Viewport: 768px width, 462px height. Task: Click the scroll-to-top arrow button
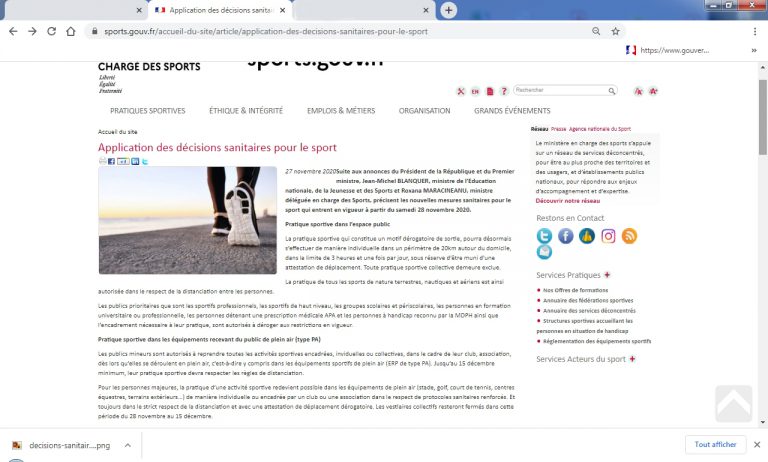click(733, 402)
